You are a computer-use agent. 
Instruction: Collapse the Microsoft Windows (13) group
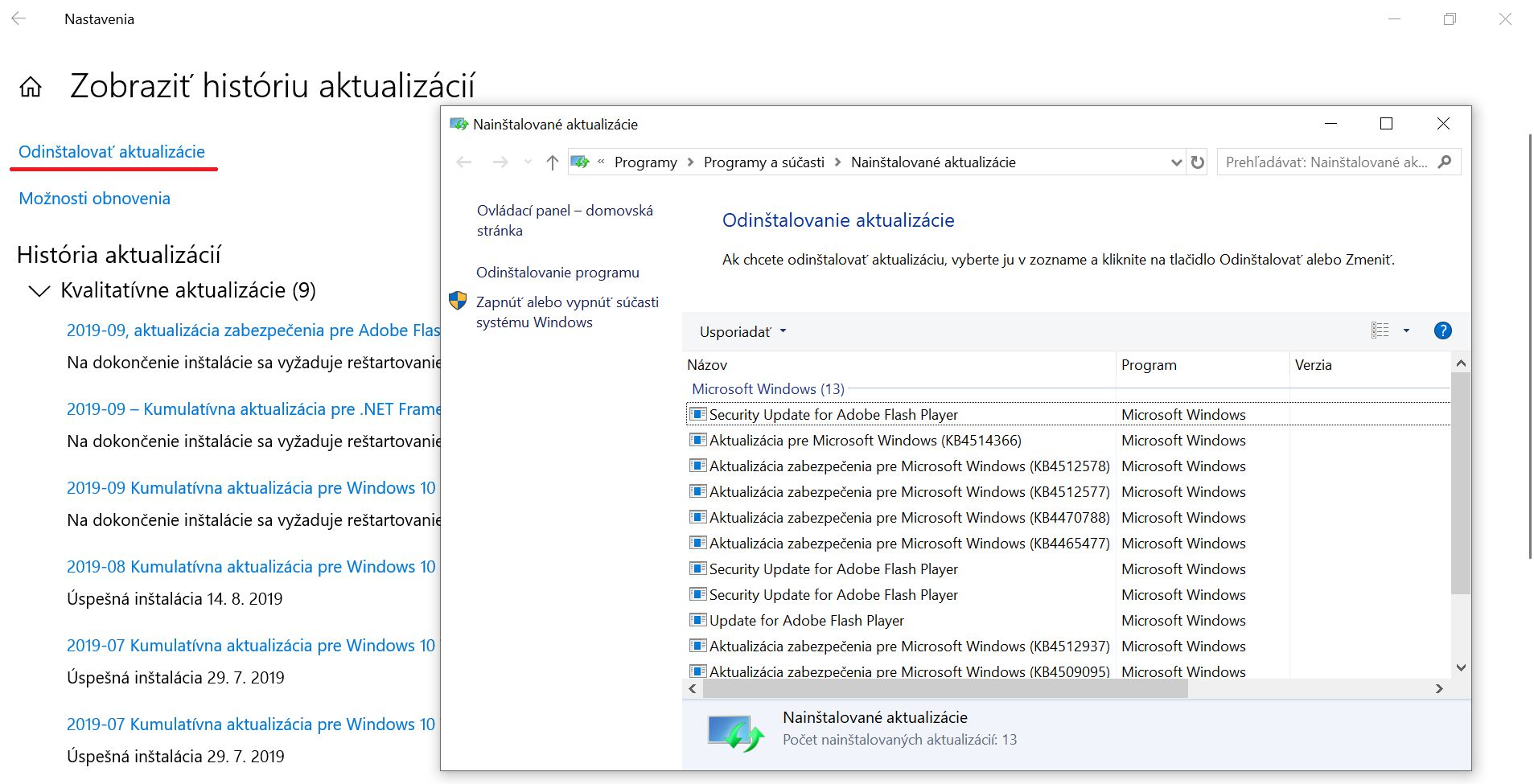coord(767,389)
